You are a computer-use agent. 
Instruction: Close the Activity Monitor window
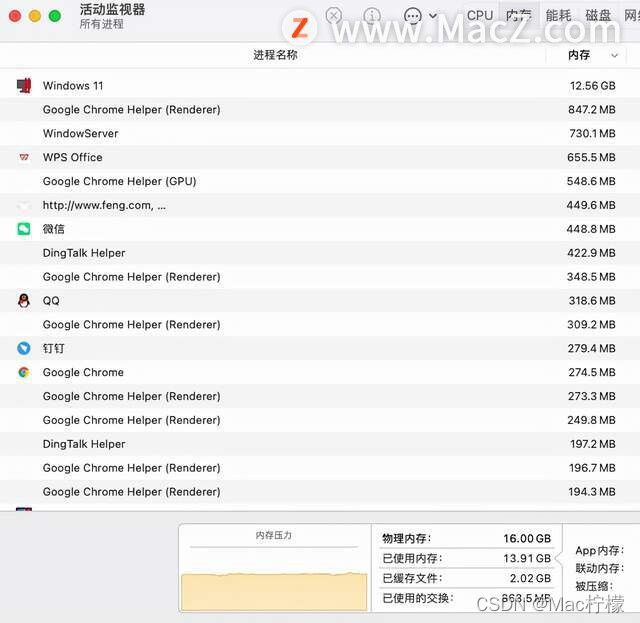(x=15, y=16)
